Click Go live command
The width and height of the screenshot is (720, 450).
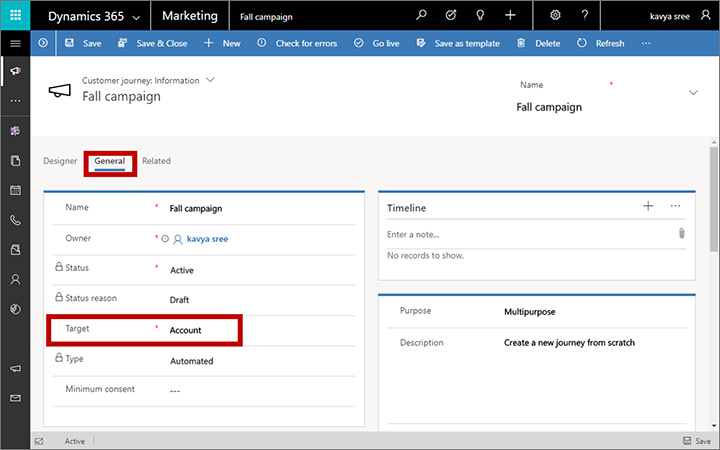click(377, 43)
